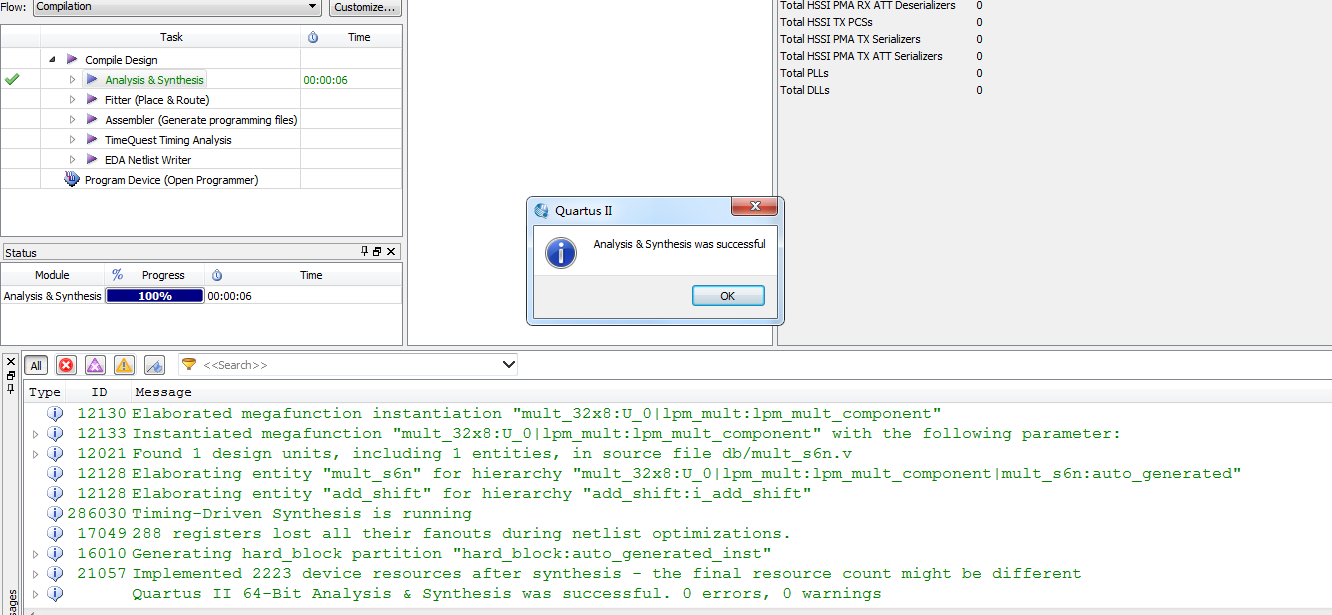Click the Messages Type column header

point(45,392)
